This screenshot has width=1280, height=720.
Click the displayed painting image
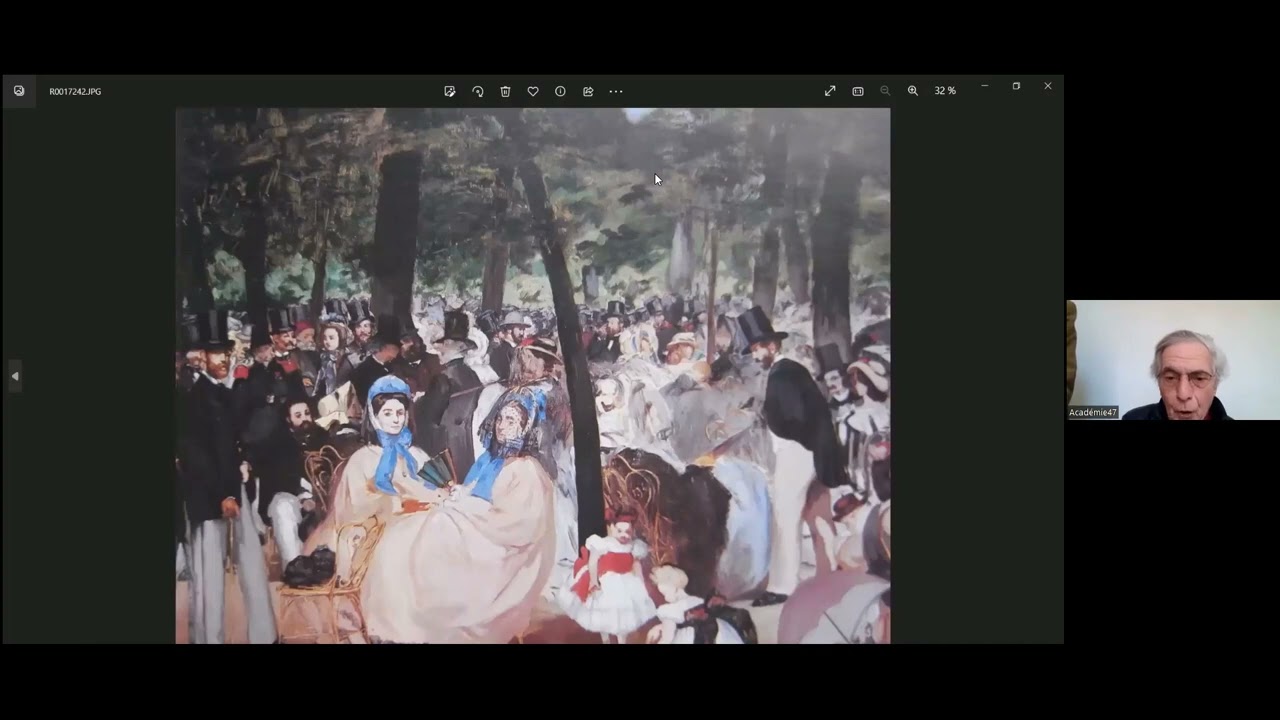pyautogui.click(x=533, y=375)
